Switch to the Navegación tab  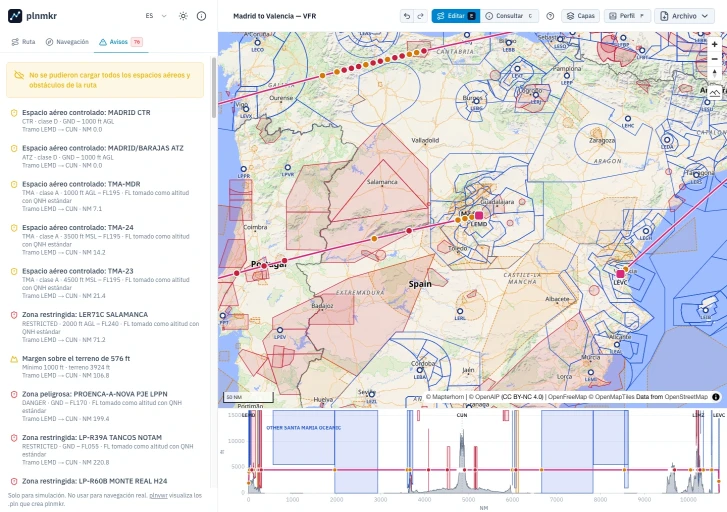(x=67, y=42)
